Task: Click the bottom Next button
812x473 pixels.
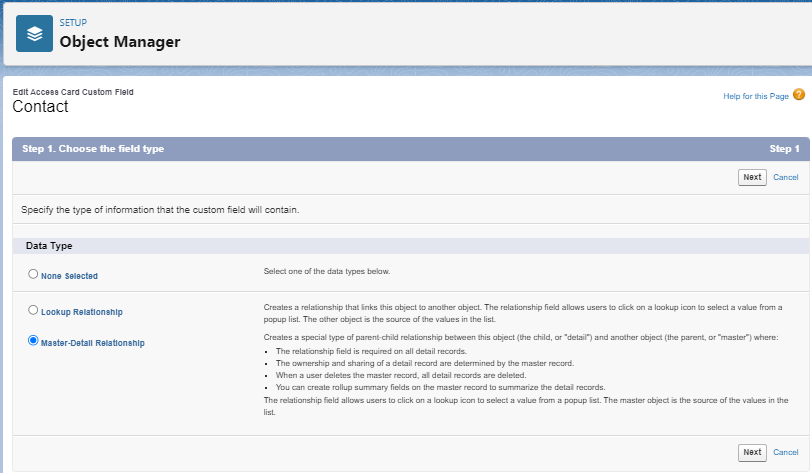Action: [752, 452]
